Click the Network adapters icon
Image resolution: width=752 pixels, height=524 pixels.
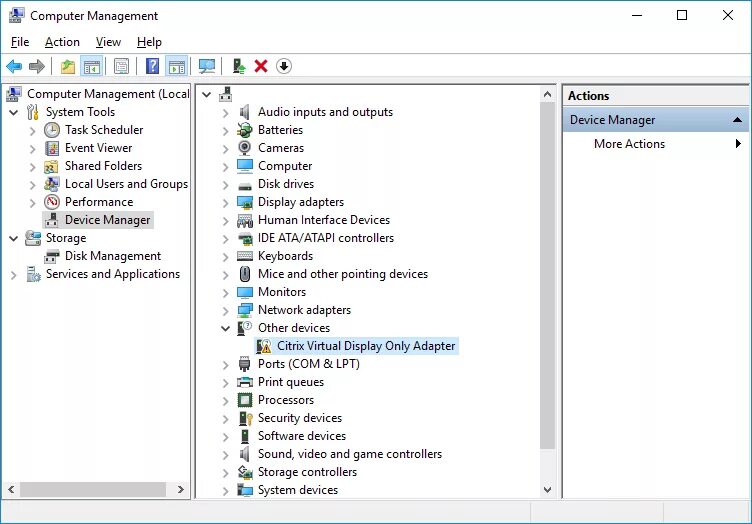[x=245, y=310]
